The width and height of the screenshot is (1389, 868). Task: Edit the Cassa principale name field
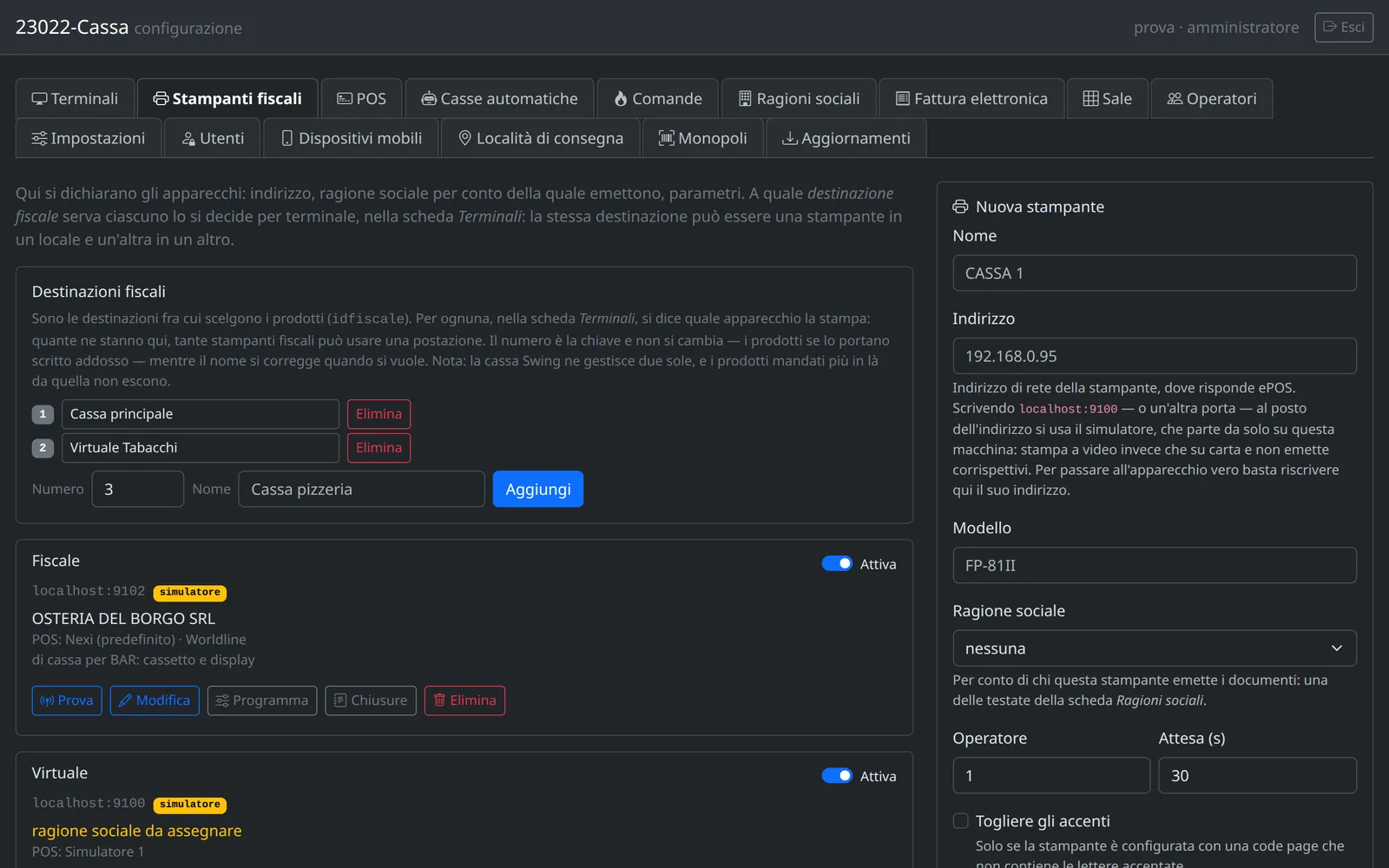[x=201, y=414]
